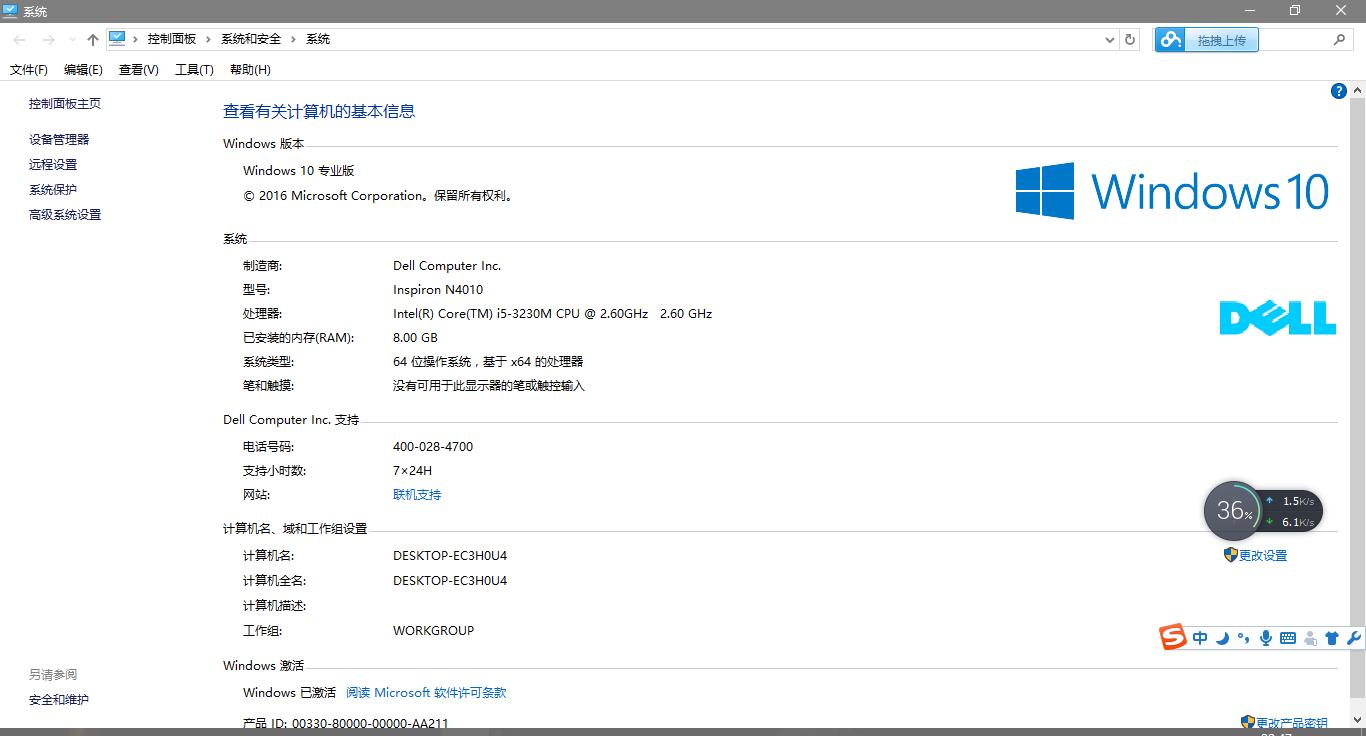Open the address bar dropdown arrow
Viewport: 1366px width, 736px height.
[x=1109, y=39]
